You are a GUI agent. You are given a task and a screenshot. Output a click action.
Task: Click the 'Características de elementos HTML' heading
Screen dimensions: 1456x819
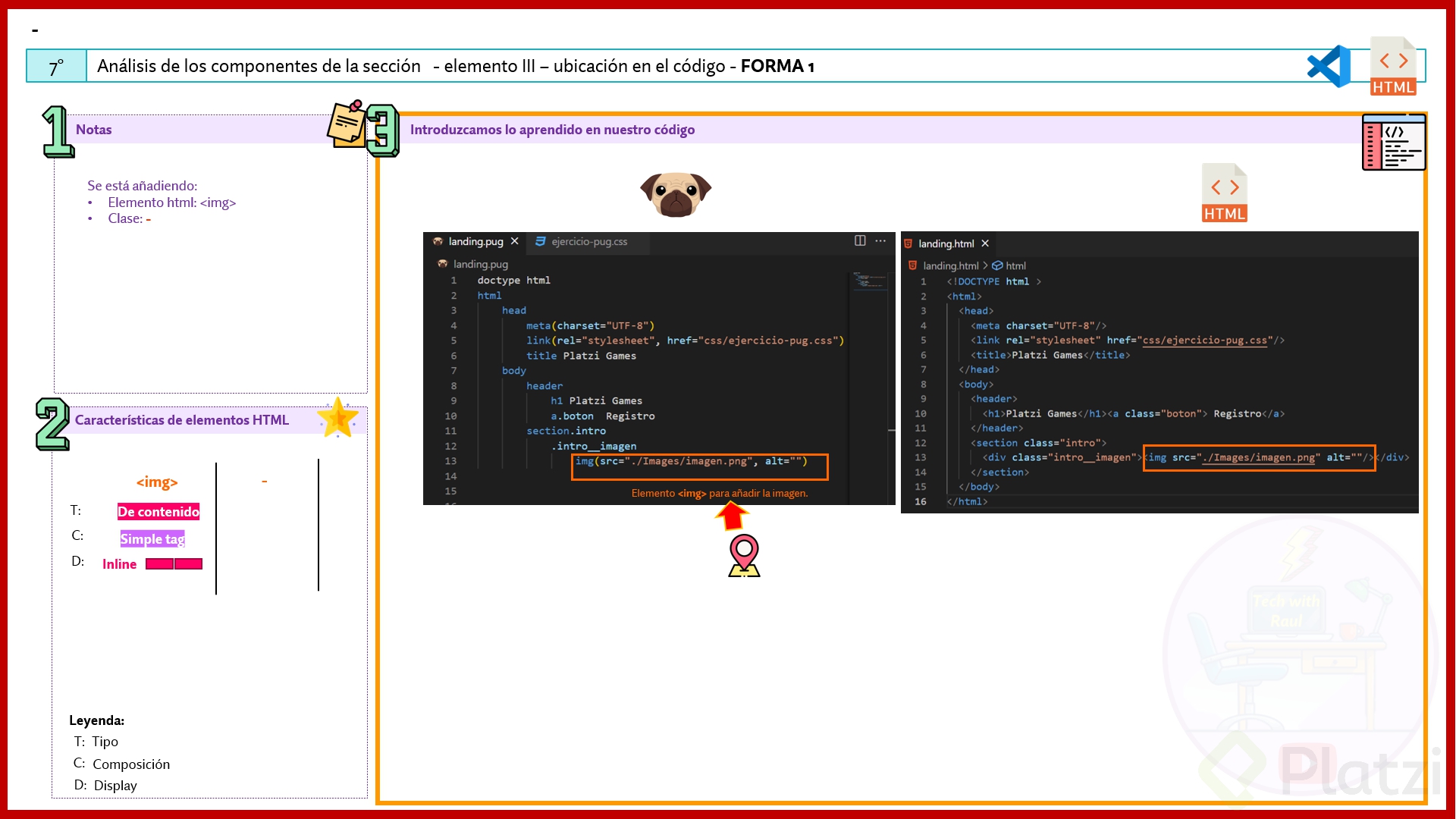[182, 420]
